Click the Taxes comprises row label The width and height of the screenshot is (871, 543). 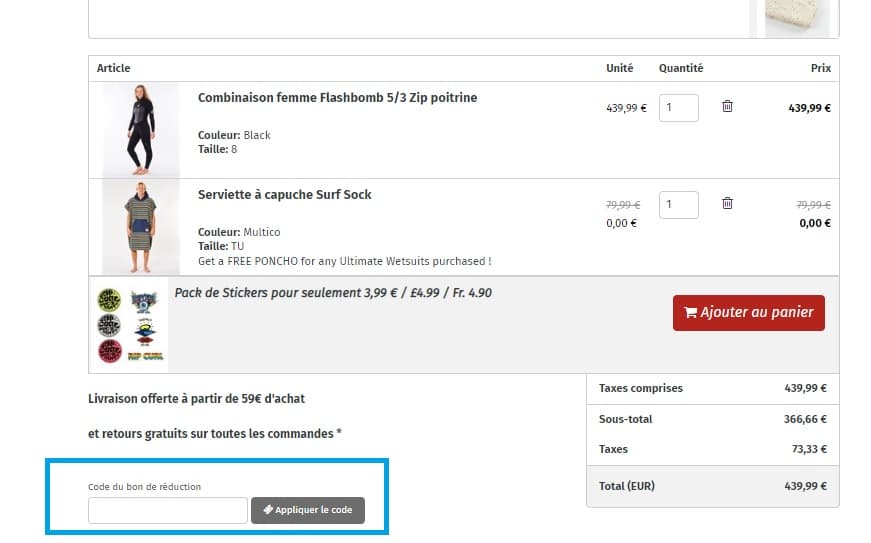pyautogui.click(x=640, y=388)
